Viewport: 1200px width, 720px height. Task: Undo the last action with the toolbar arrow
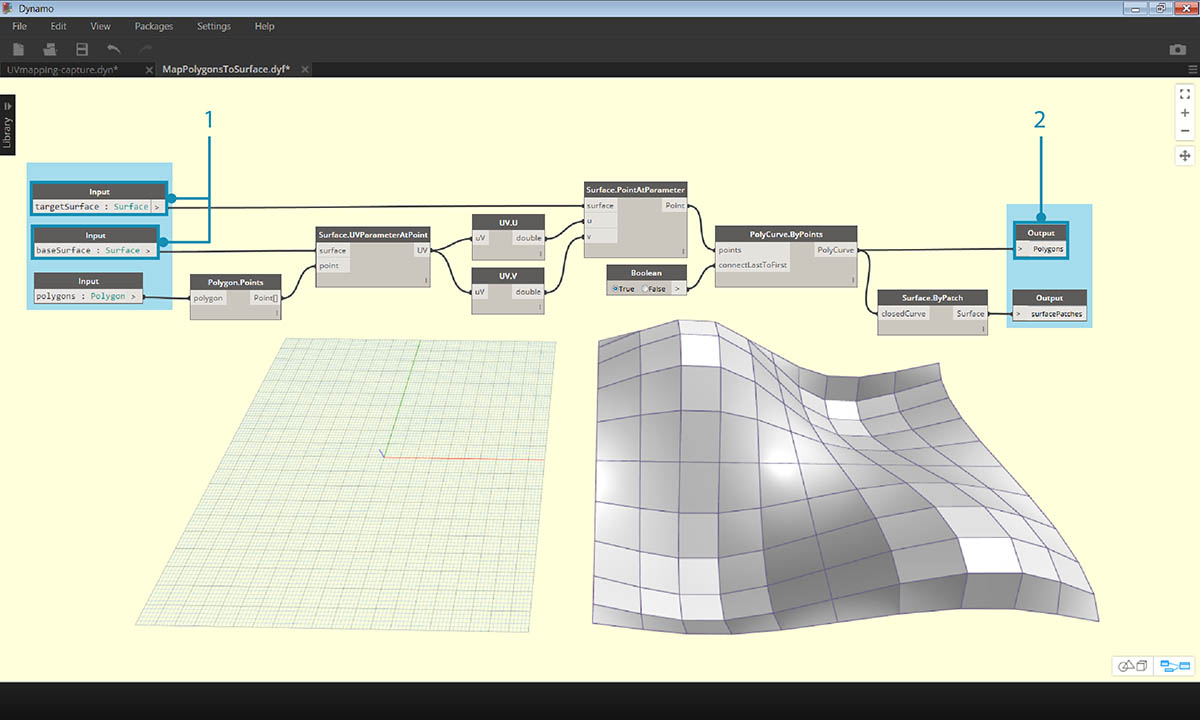point(113,49)
